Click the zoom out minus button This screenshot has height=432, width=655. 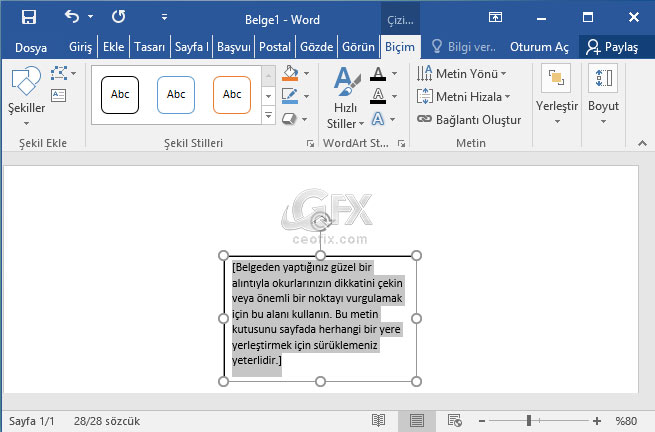tap(482, 421)
